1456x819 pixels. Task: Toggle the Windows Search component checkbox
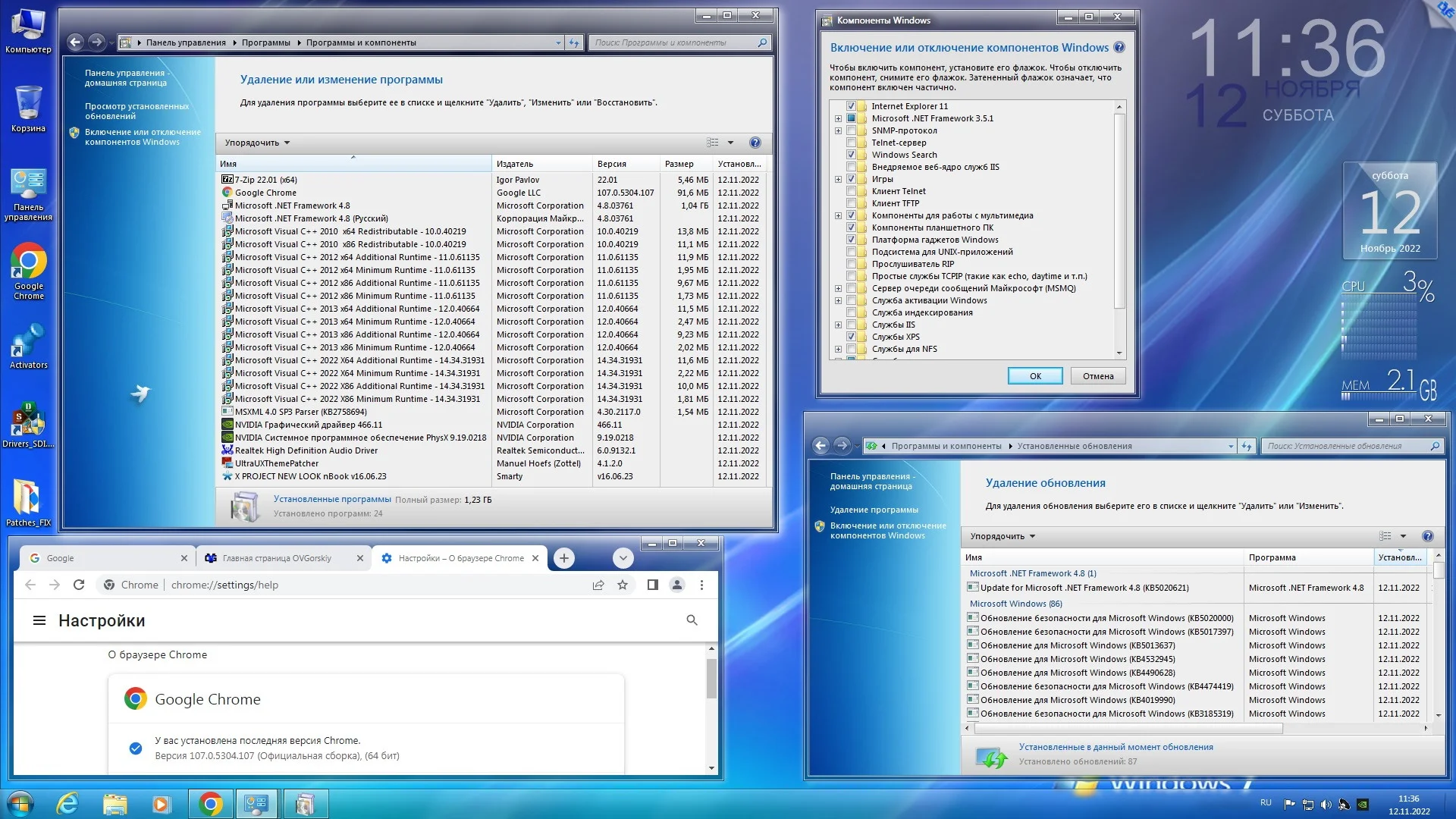pos(851,155)
